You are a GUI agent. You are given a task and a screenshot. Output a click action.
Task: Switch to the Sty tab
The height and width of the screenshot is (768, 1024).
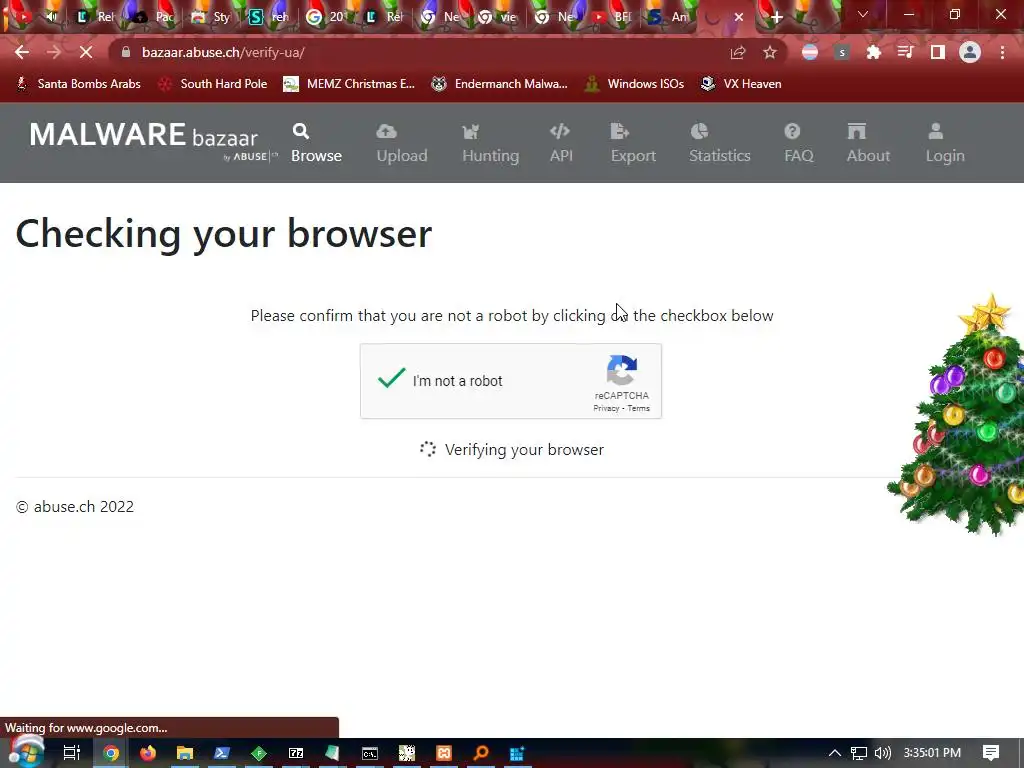(x=210, y=17)
